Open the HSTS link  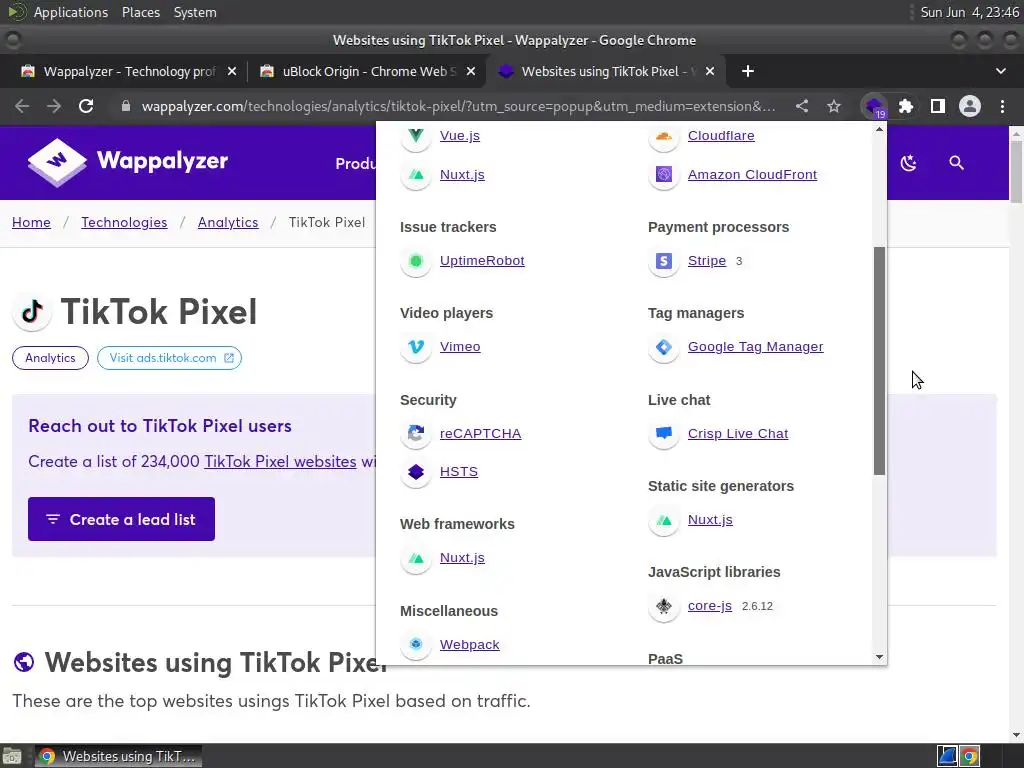click(458, 472)
